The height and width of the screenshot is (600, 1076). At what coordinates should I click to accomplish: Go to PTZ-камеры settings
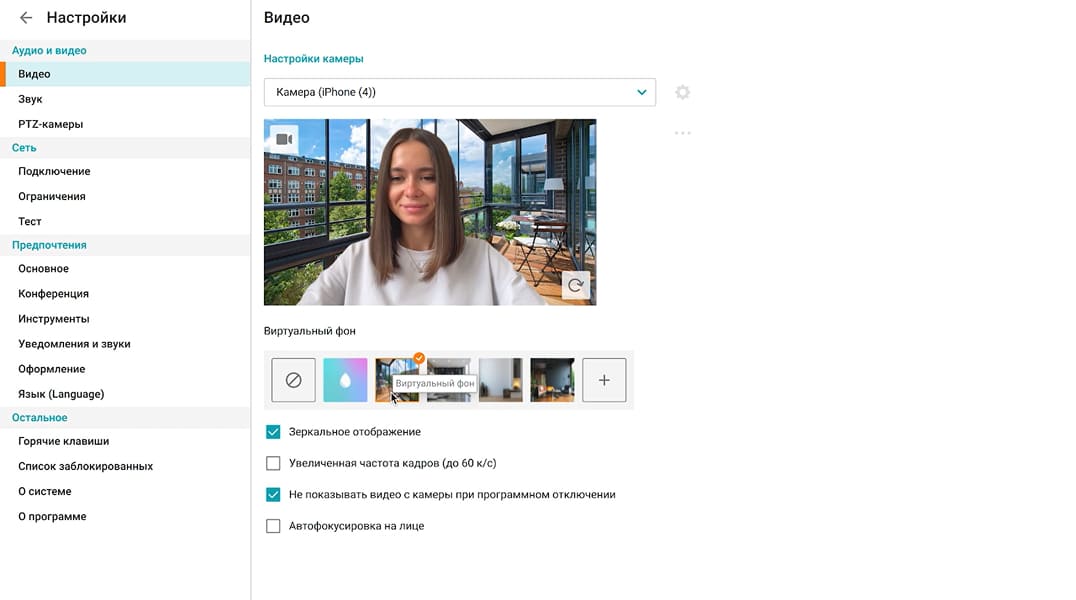point(50,124)
